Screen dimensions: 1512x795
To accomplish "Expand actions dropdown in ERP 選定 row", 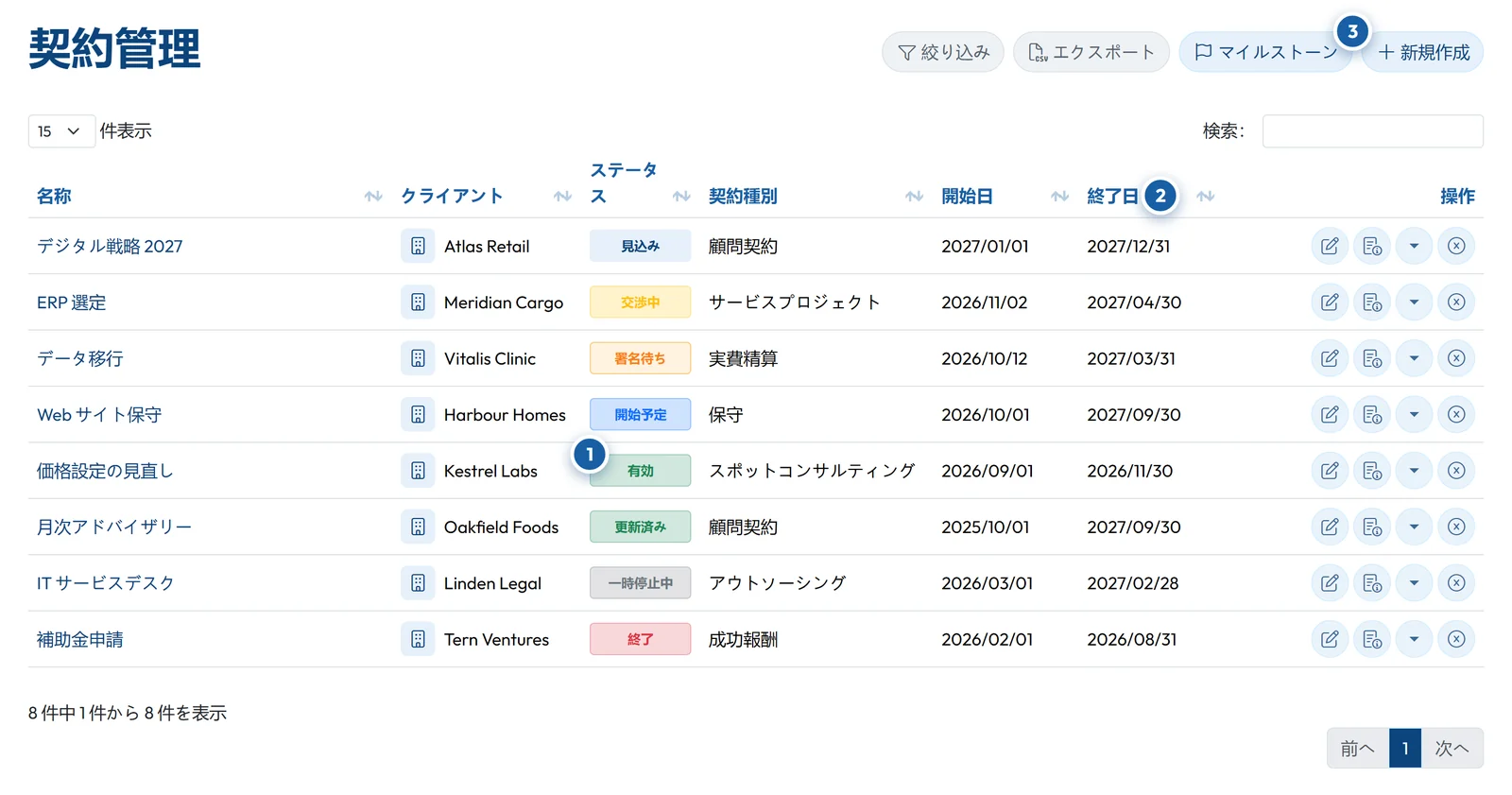I will click(1414, 302).
